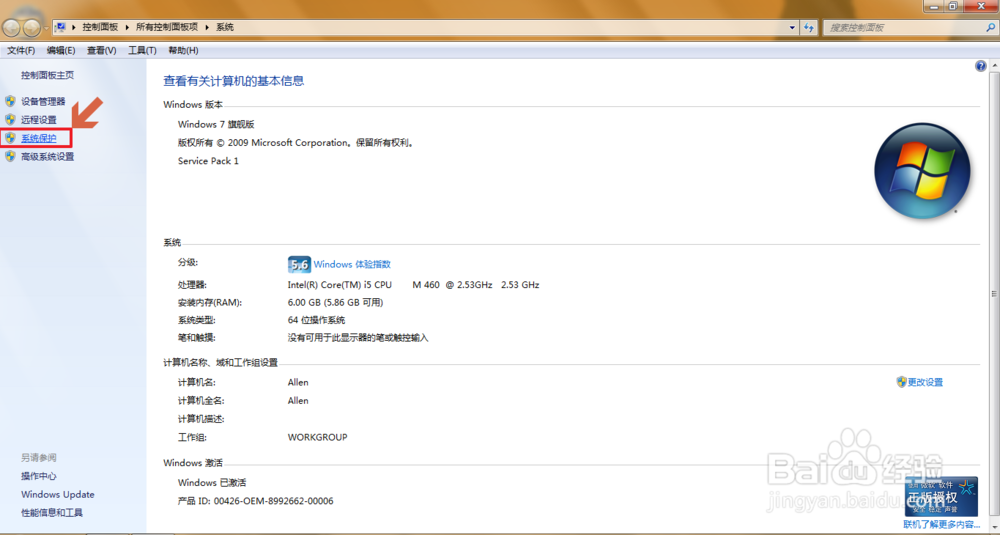Image resolution: width=1000 pixels, height=535 pixels.
Task: Open the address bar history dropdown arrow
Action: click(792, 27)
